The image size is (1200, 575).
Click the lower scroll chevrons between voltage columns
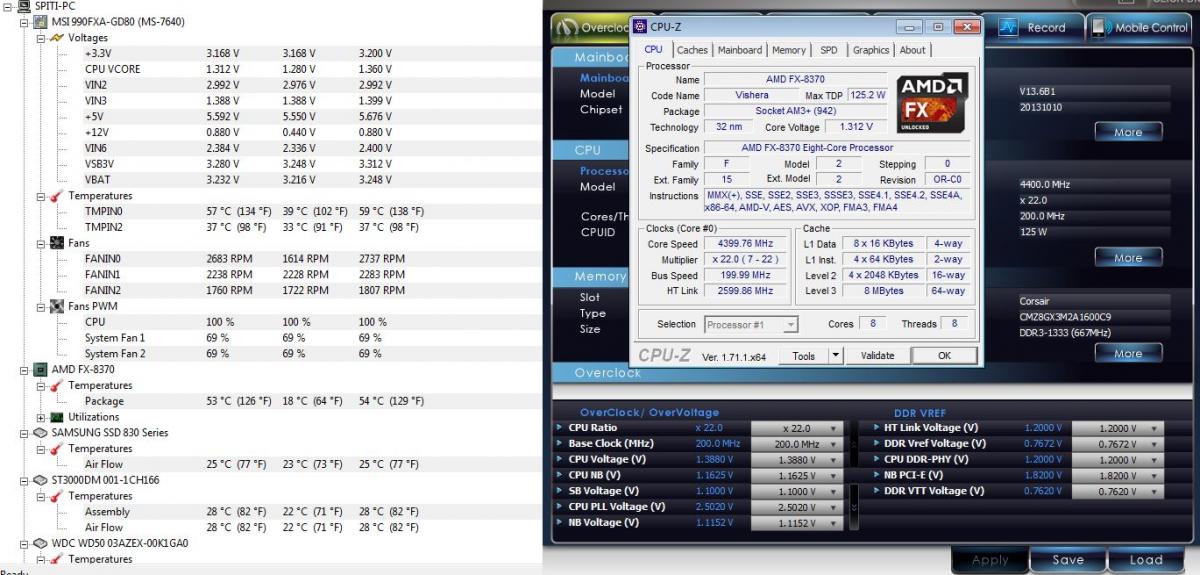[852, 509]
